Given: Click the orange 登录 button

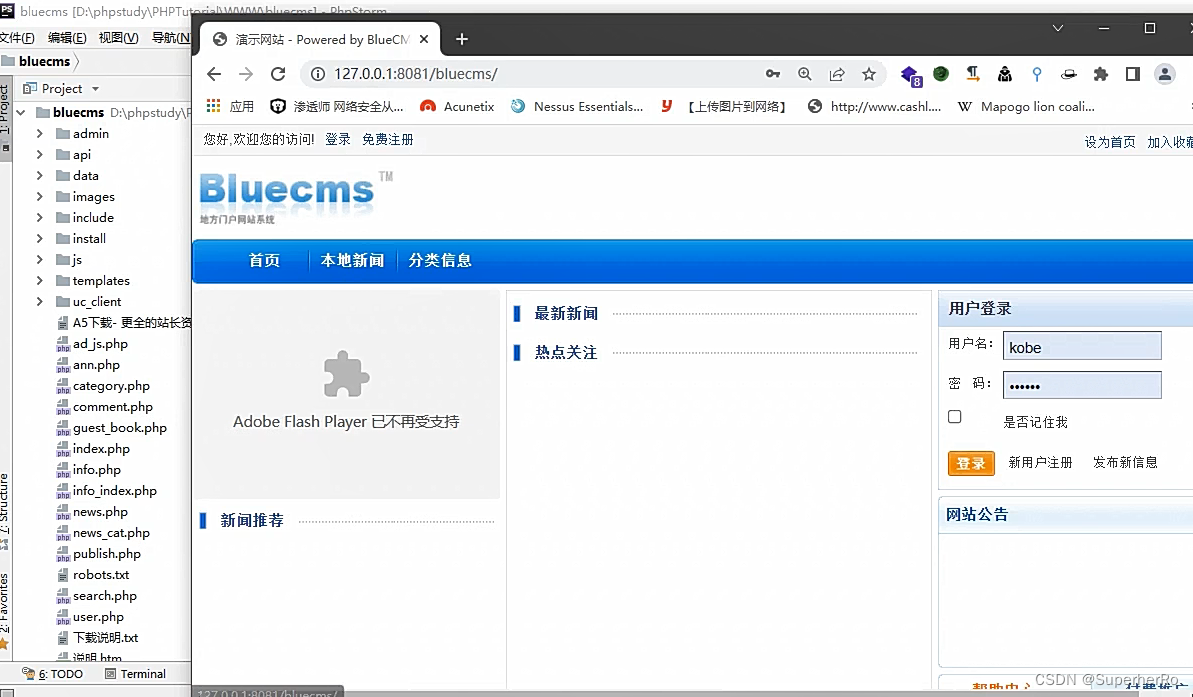Looking at the screenshot, I should click(971, 463).
